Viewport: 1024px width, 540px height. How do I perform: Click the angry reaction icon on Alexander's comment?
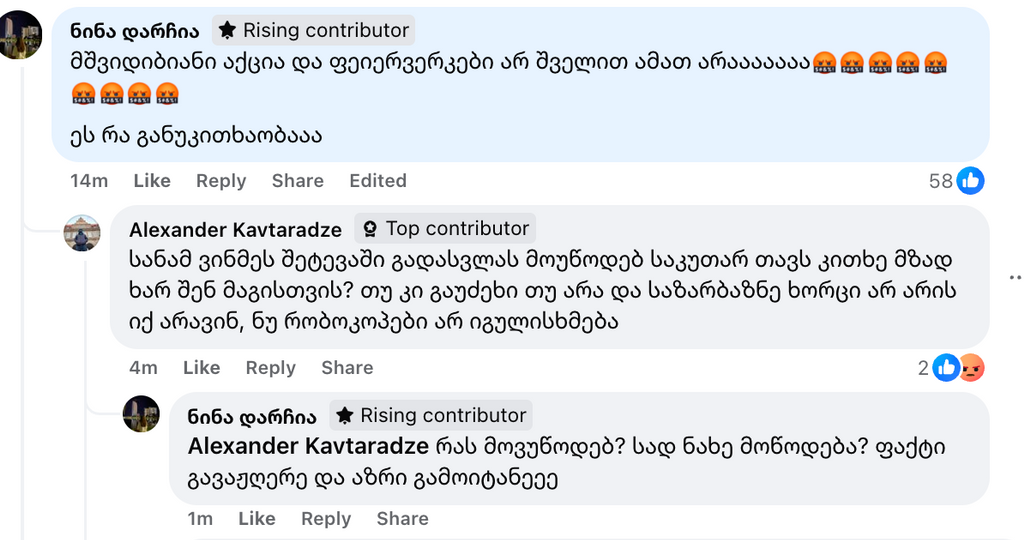coord(971,368)
